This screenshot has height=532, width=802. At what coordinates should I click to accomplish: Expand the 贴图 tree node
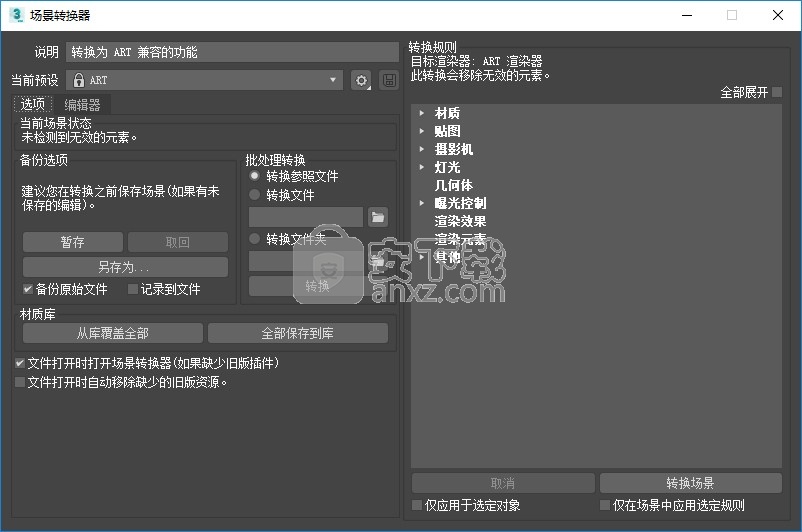click(x=421, y=131)
